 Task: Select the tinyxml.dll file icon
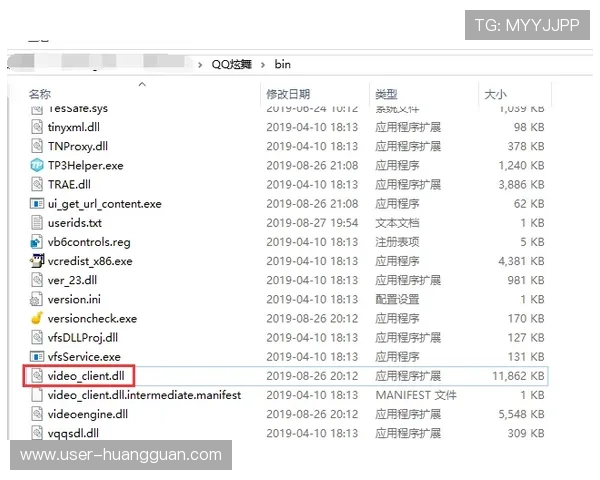38,127
